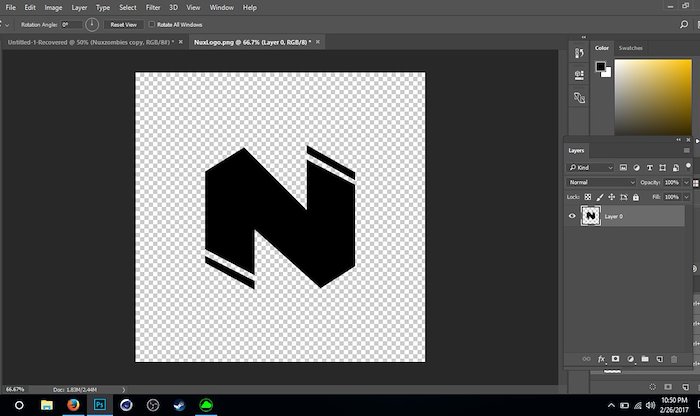Viewport: 700px width, 416px height.
Task: Lock all padlock icon in Layers
Action: tap(636, 197)
